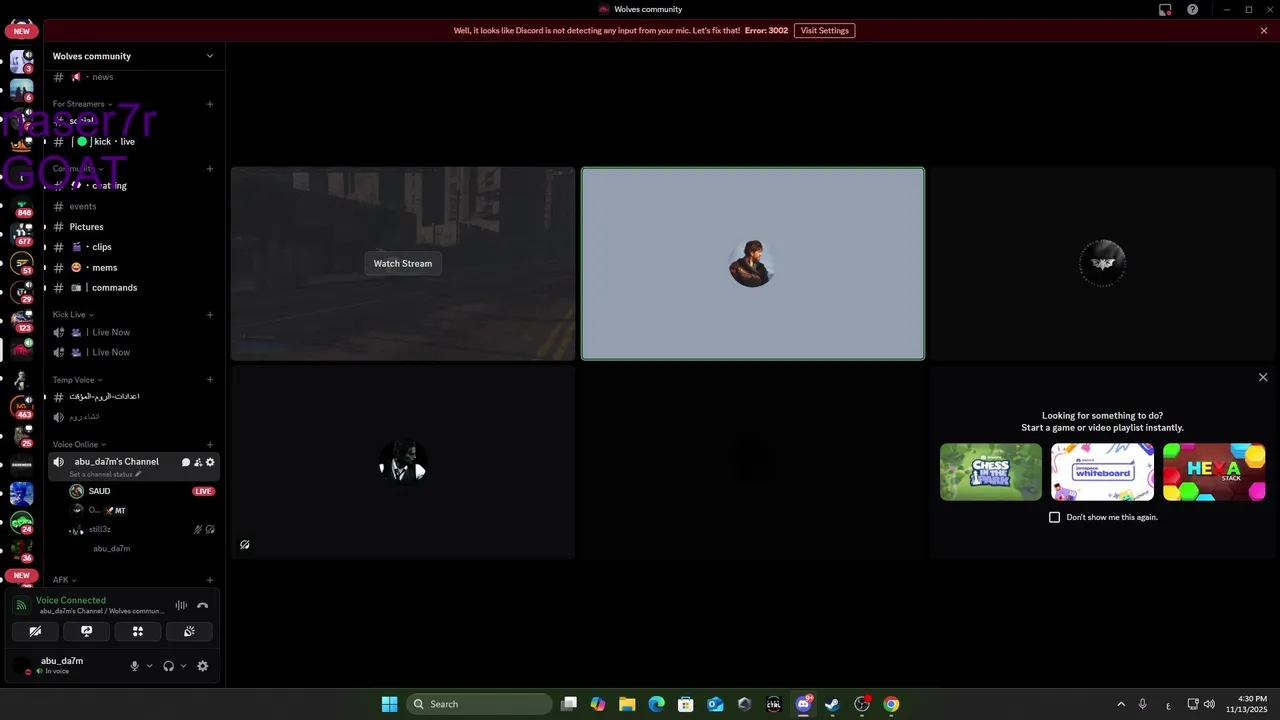Click the Voice Connected status text
This screenshot has height=720, width=1280.
pos(71,600)
